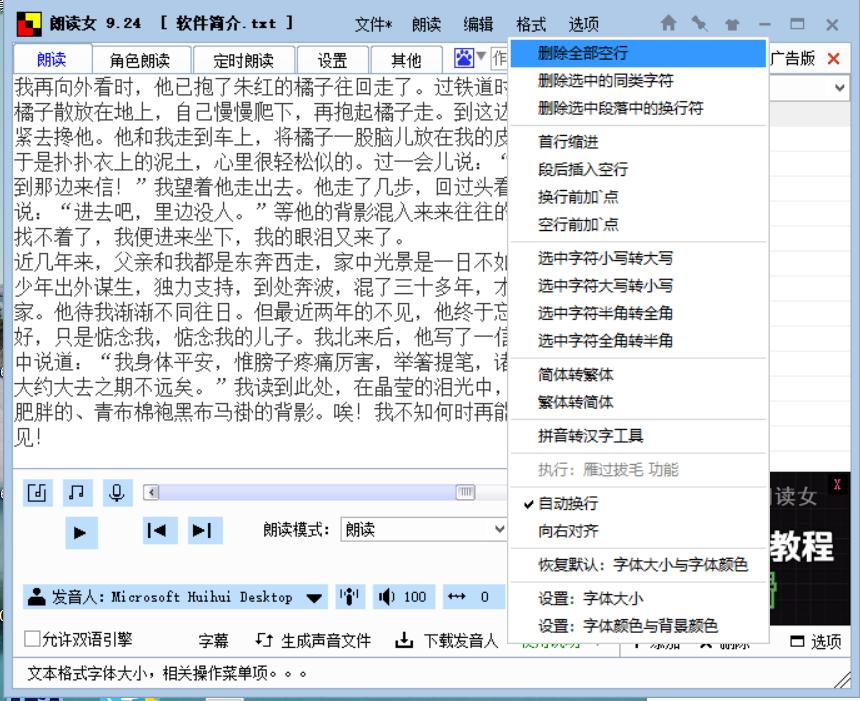The image size is (860, 701).
Task: Click 生成声音文件 button
Action: pos(314,641)
